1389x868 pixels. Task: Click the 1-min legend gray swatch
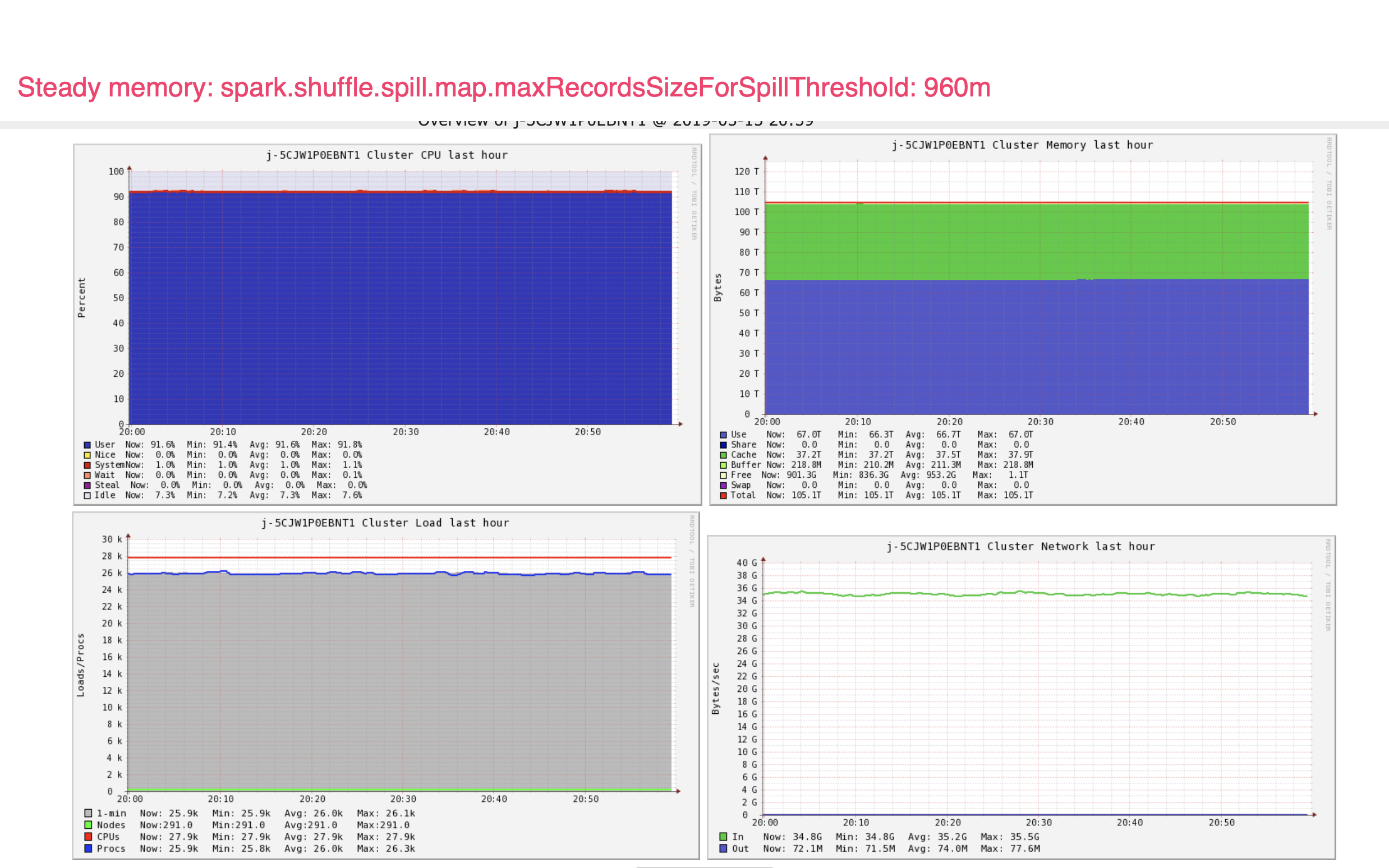(x=89, y=814)
